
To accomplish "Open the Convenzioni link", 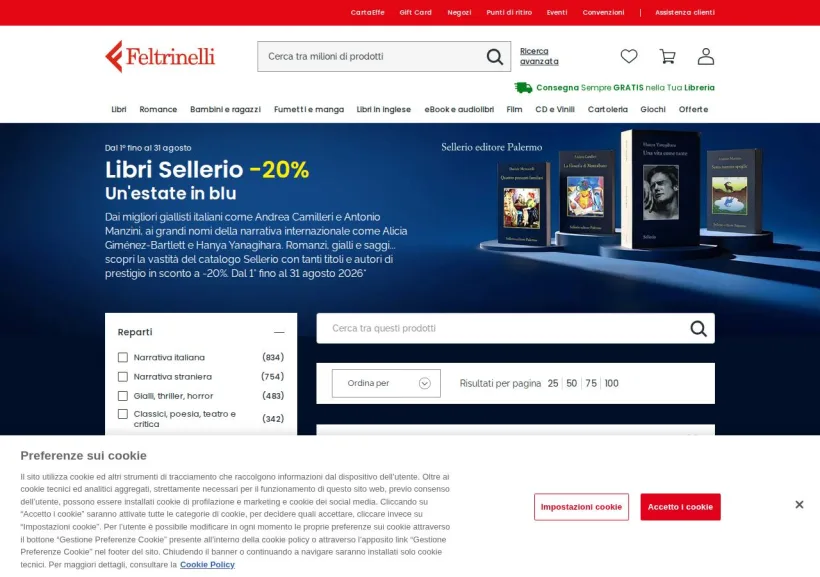I will [603, 13].
